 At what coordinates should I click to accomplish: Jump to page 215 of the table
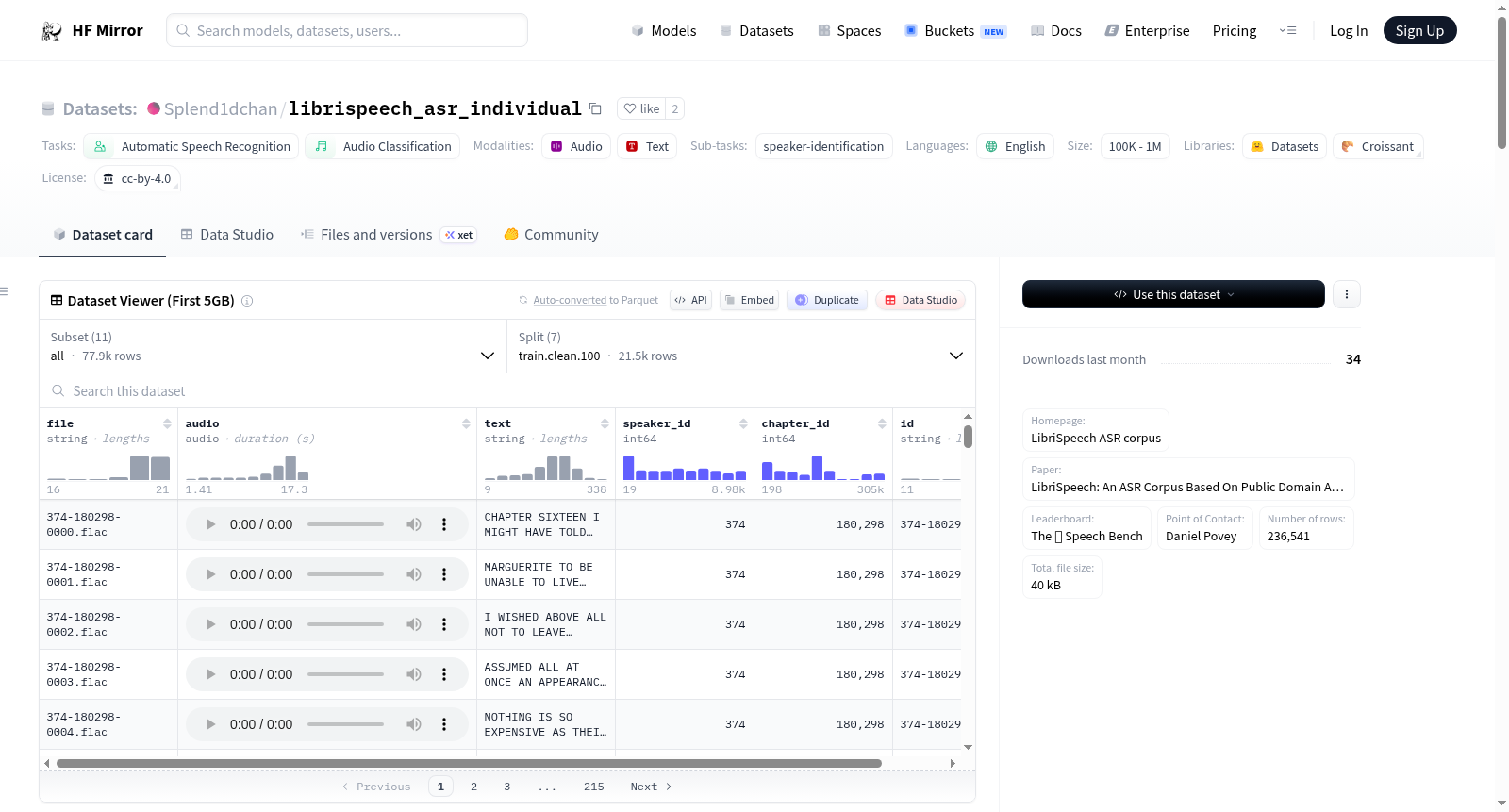(594, 787)
